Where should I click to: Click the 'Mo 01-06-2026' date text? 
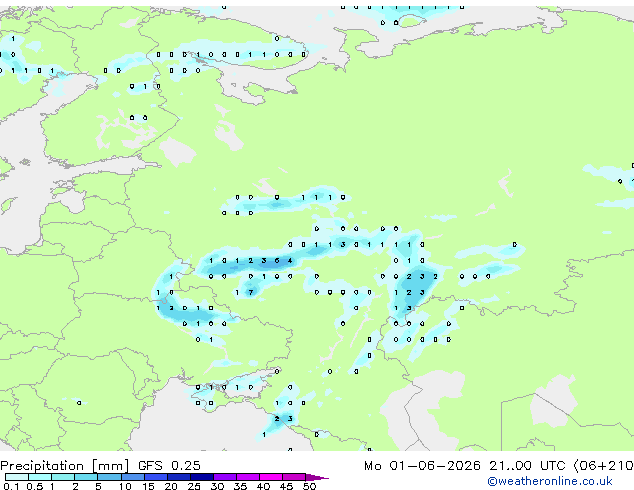(422, 466)
